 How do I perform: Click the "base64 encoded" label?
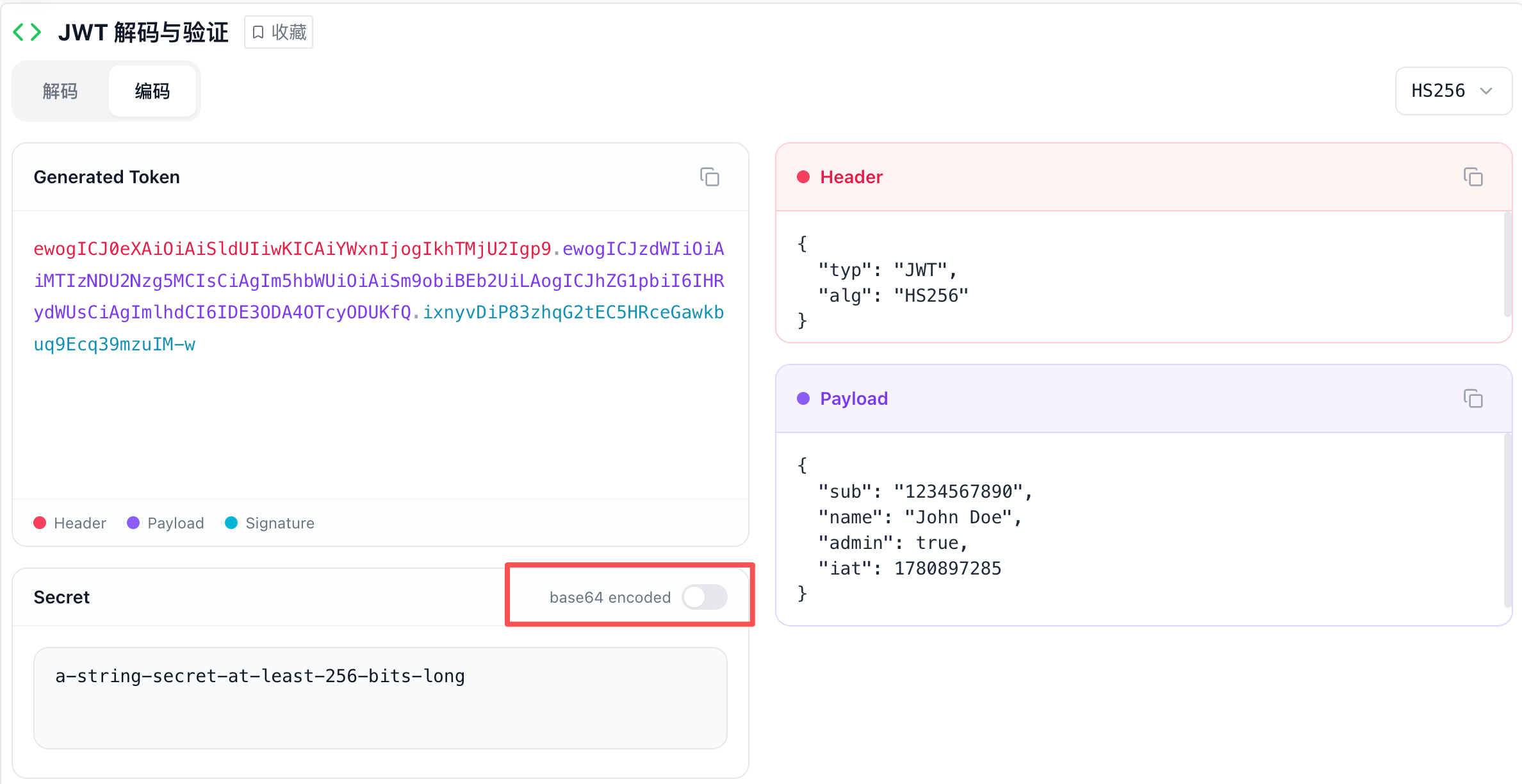pos(610,597)
